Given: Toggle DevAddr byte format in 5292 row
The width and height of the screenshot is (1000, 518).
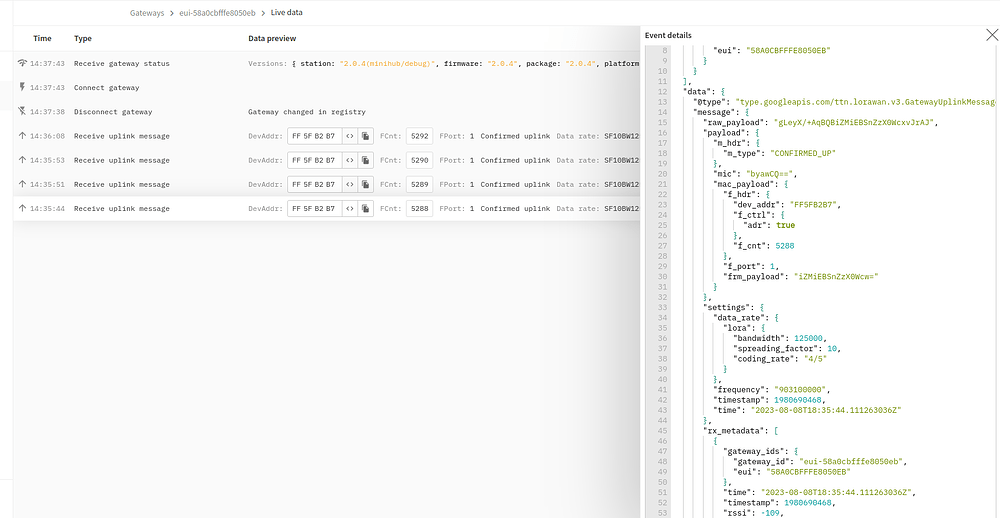Looking at the screenshot, I should (x=350, y=136).
